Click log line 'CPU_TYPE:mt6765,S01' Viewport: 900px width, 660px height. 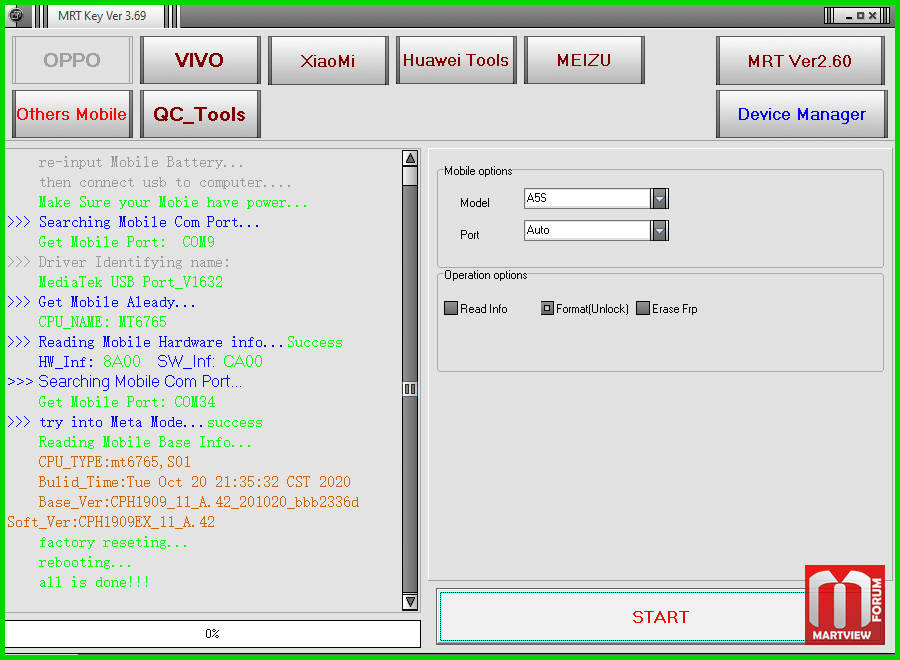click(114, 462)
